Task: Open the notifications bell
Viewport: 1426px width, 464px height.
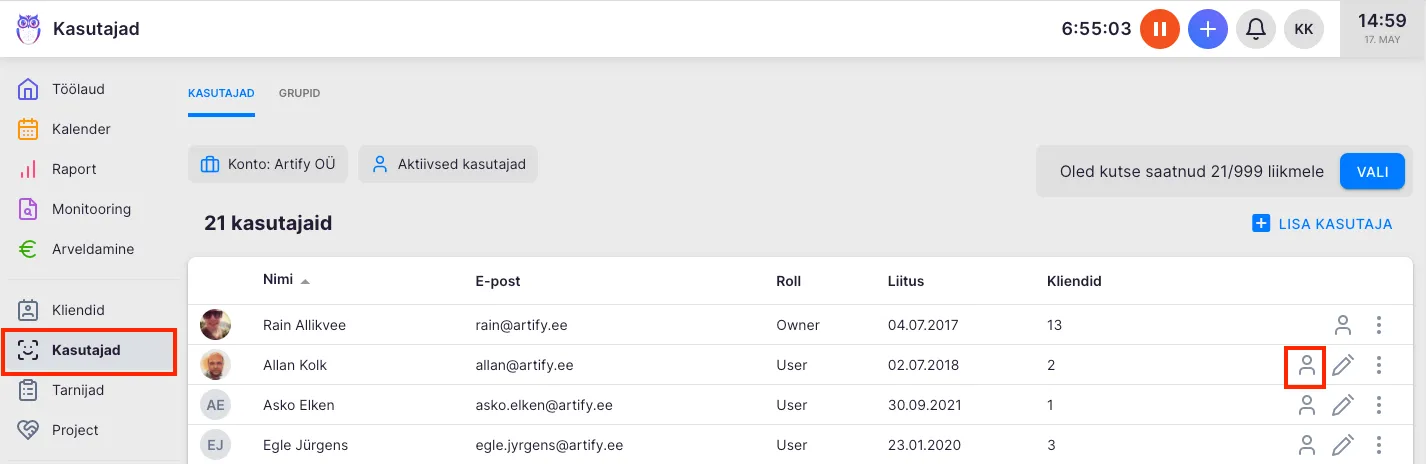Action: [x=1256, y=29]
